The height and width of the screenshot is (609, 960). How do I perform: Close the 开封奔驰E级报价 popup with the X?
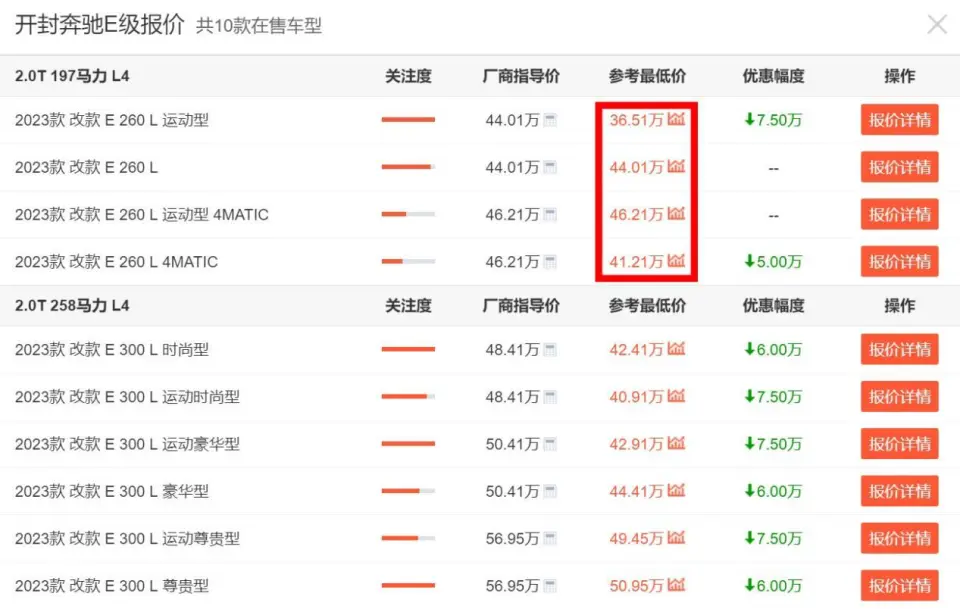(937, 24)
